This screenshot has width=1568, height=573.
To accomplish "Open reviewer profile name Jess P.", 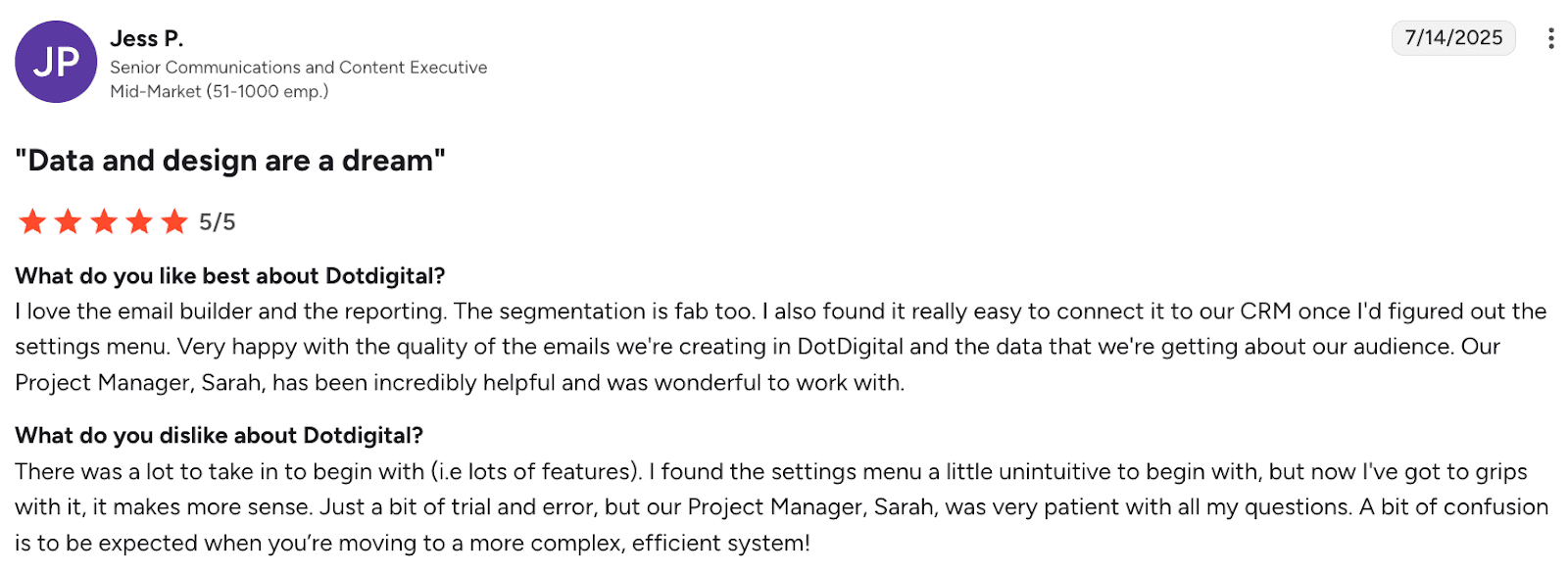I will pyautogui.click(x=147, y=38).
